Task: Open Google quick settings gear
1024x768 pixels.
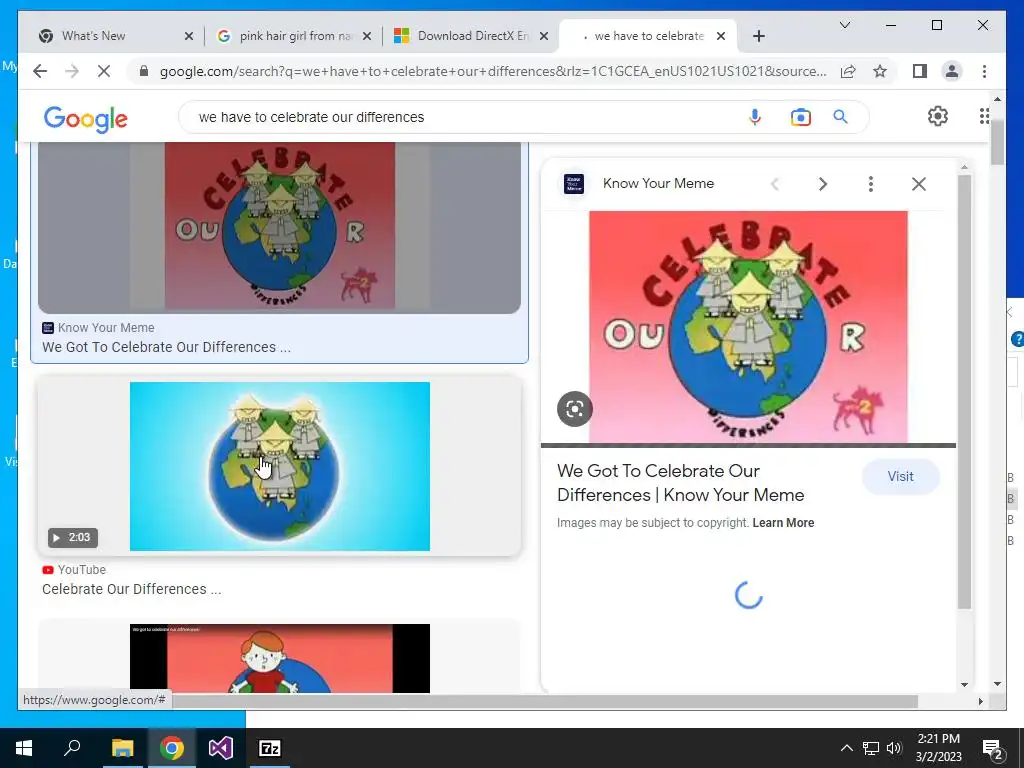Action: 937,116
